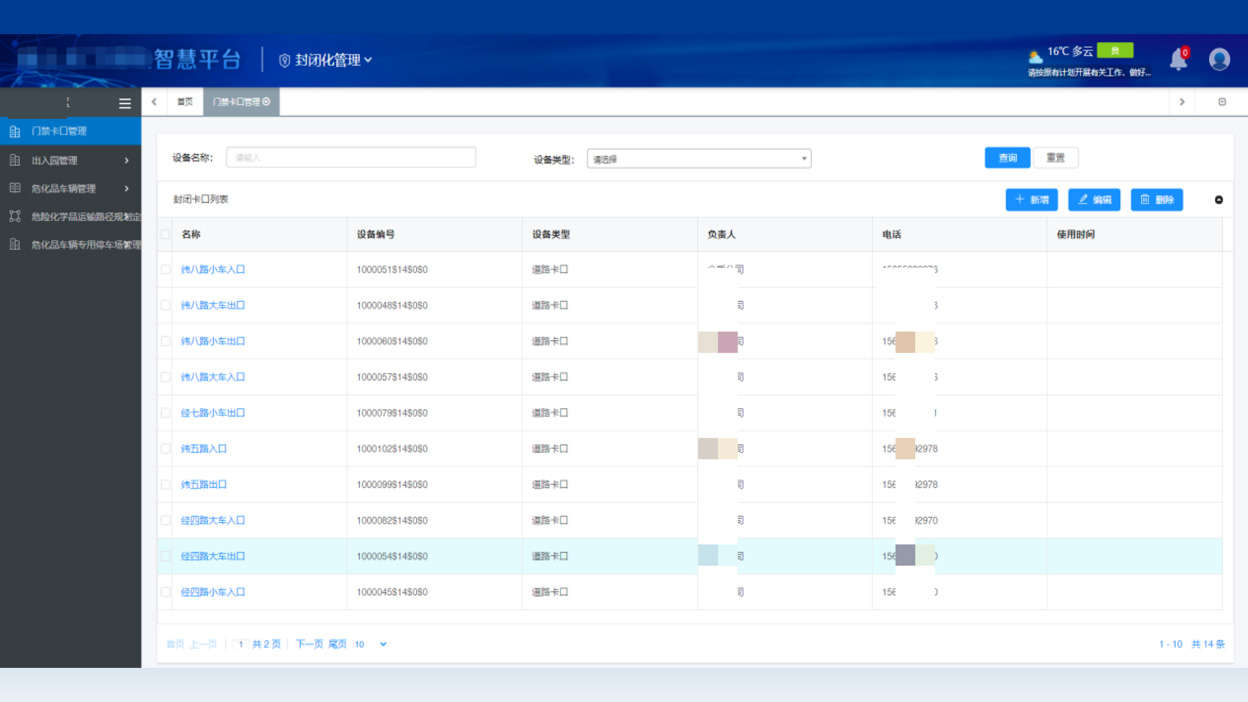Click the 新增 add button
The height and width of the screenshot is (702, 1248).
coord(1031,200)
